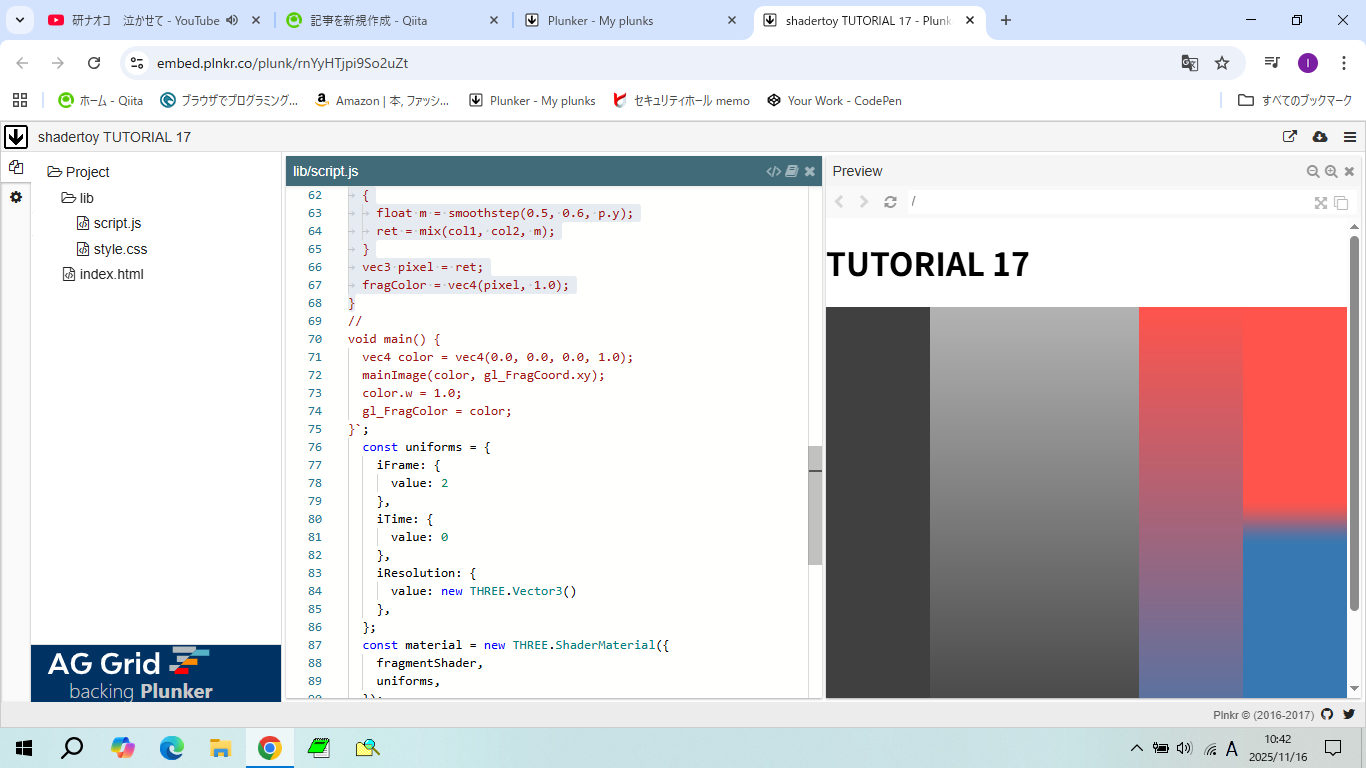The width and height of the screenshot is (1366, 768).
Task: Click the browser address bar
Action: coord(660,63)
